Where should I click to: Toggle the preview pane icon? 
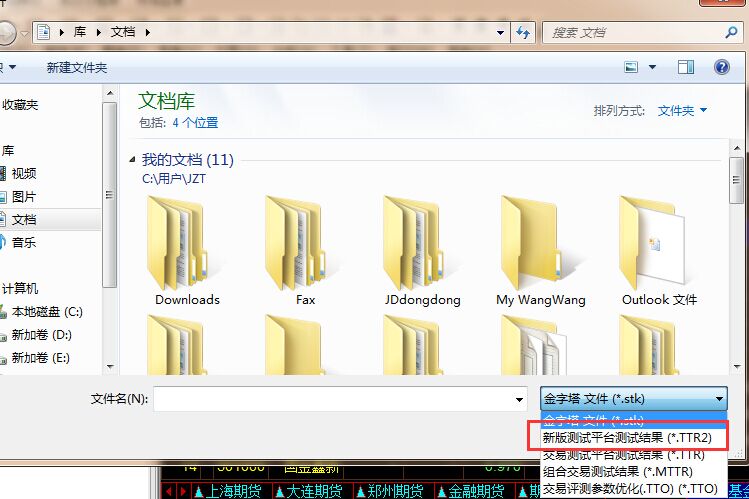coord(685,67)
